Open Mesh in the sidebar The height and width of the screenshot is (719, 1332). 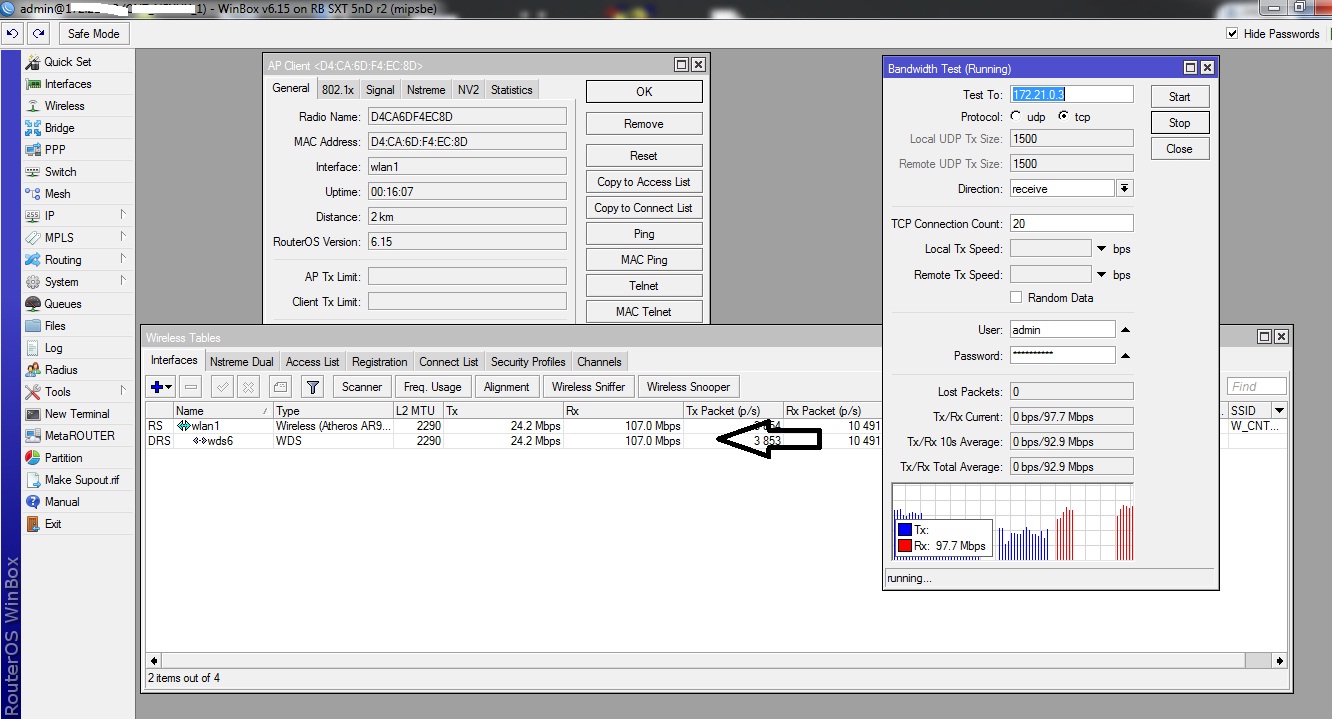[x=57, y=194]
